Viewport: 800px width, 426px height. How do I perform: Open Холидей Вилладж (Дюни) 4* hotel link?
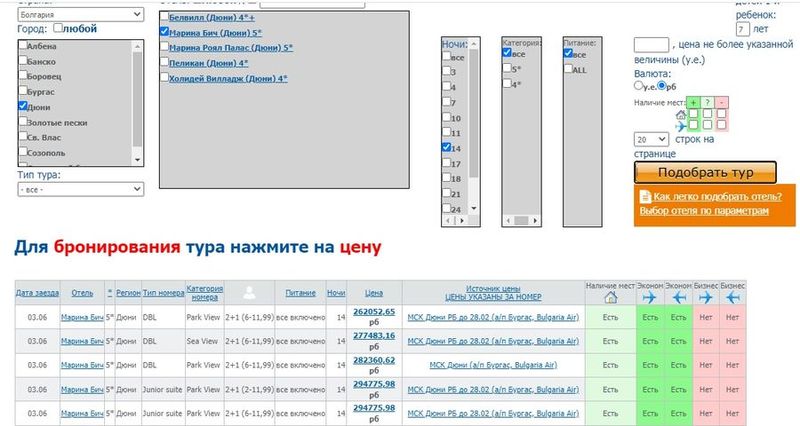tap(228, 79)
